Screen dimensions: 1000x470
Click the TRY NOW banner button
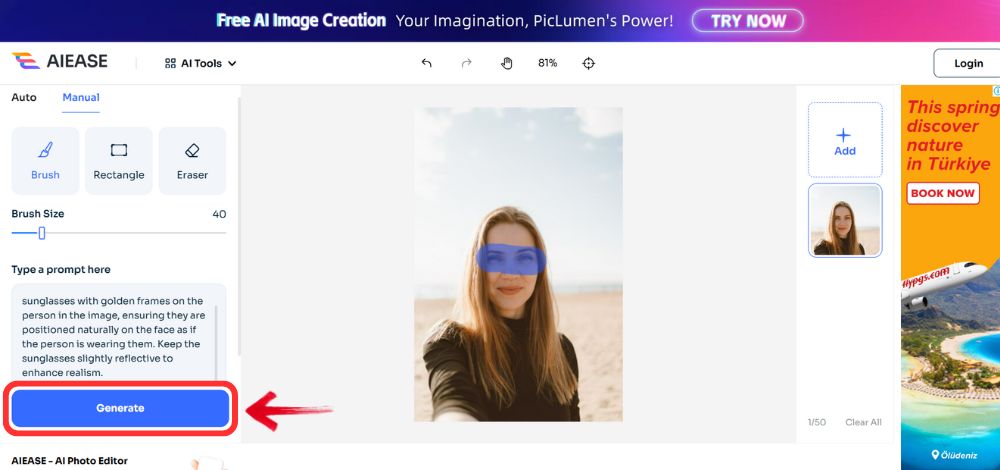pos(748,21)
